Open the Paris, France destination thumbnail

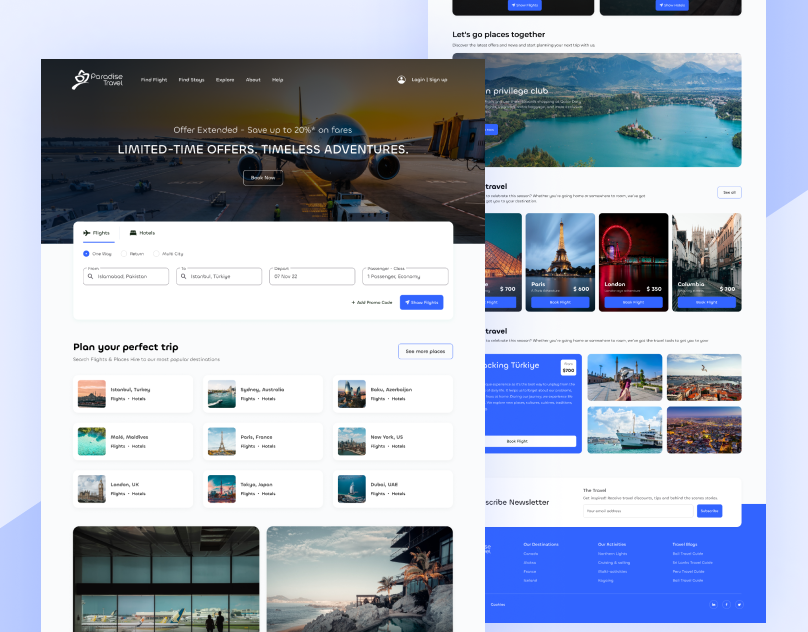pyautogui.click(x=222, y=441)
